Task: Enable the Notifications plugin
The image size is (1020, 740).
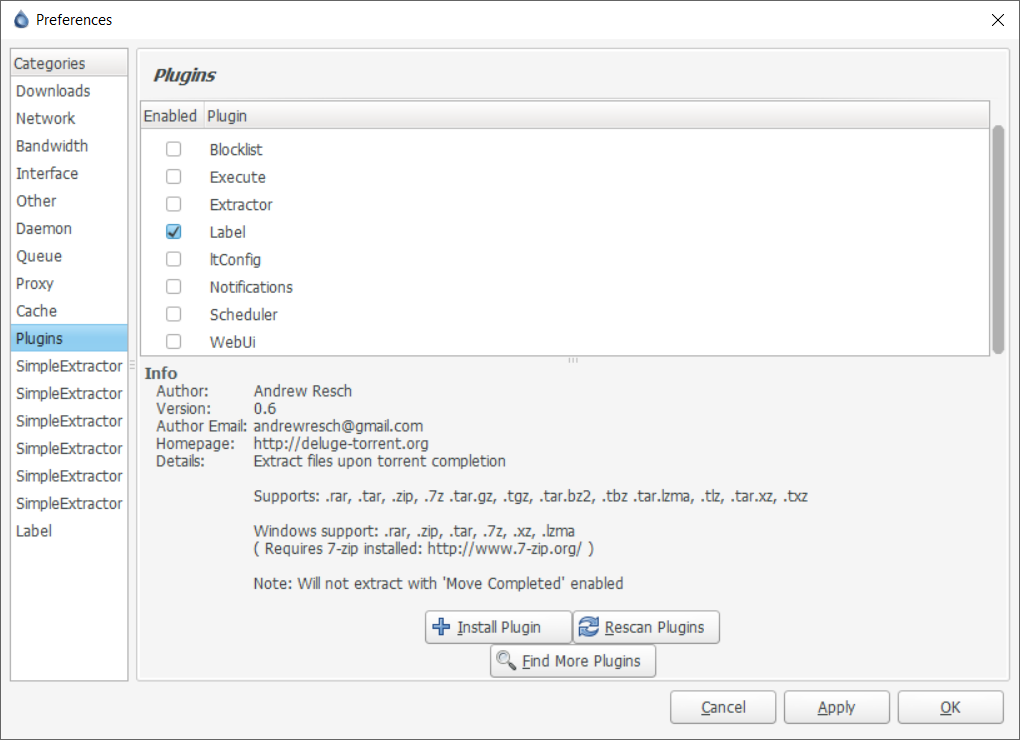Action: point(173,287)
